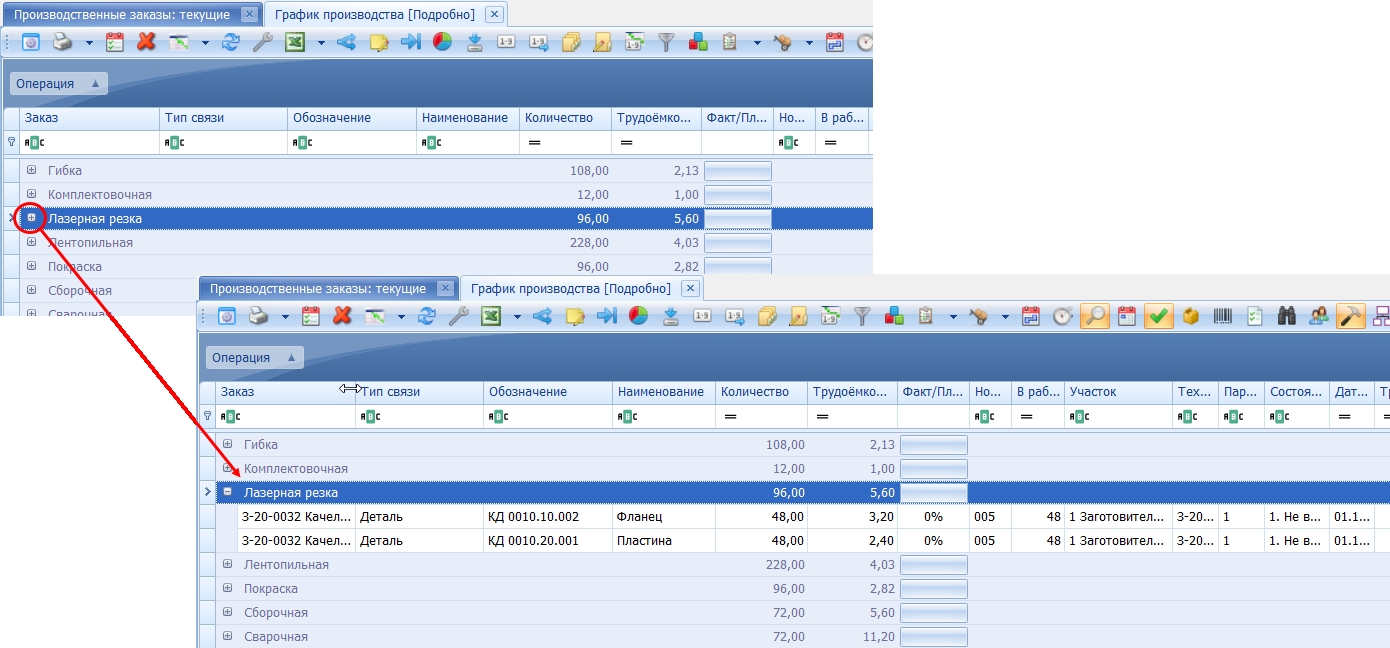Click the funnel filter icon in back window toolbar
The height and width of the screenshot is (648, 1390).
tap(666, 42)
